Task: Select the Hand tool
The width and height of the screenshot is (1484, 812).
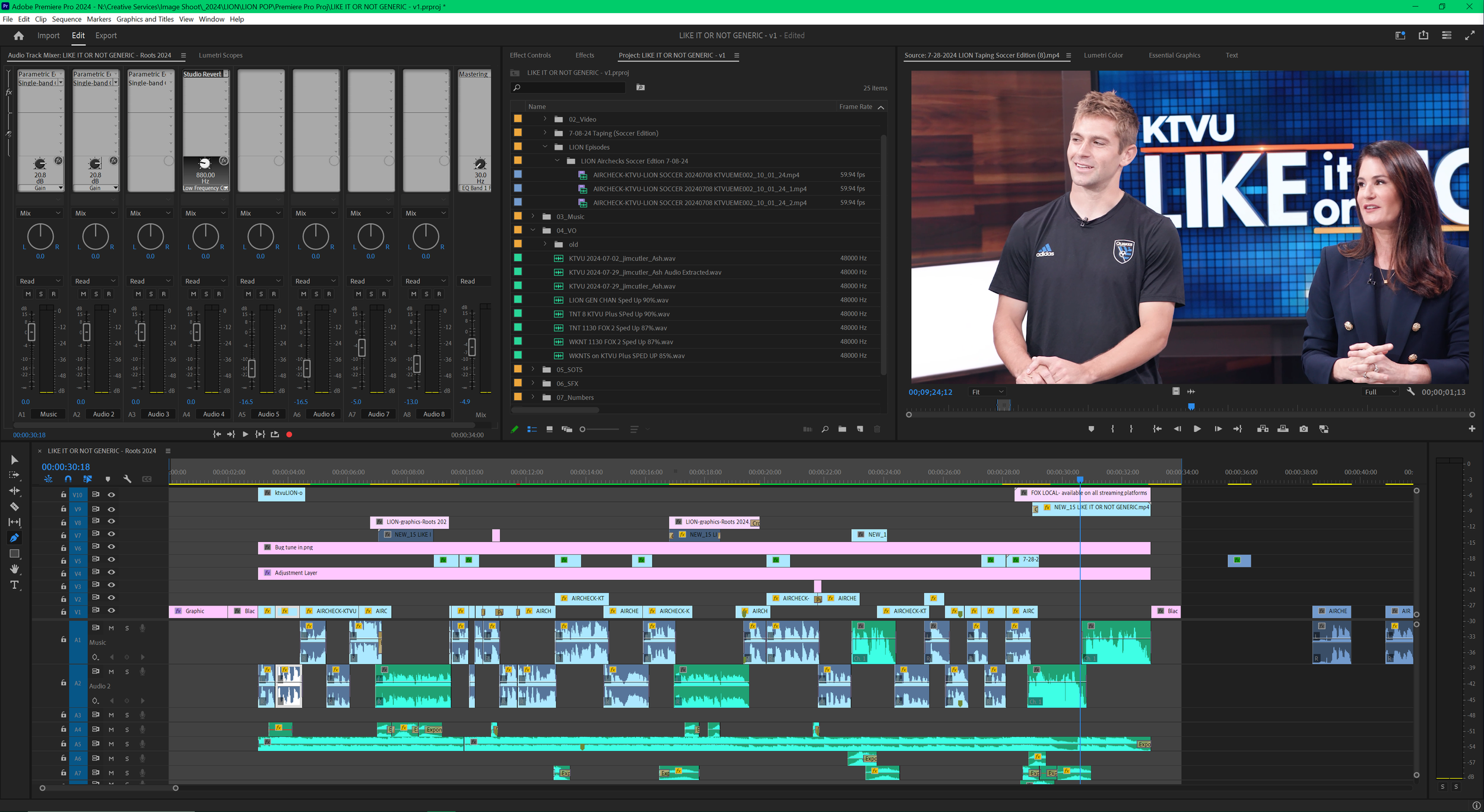Action: pos(14,569)
